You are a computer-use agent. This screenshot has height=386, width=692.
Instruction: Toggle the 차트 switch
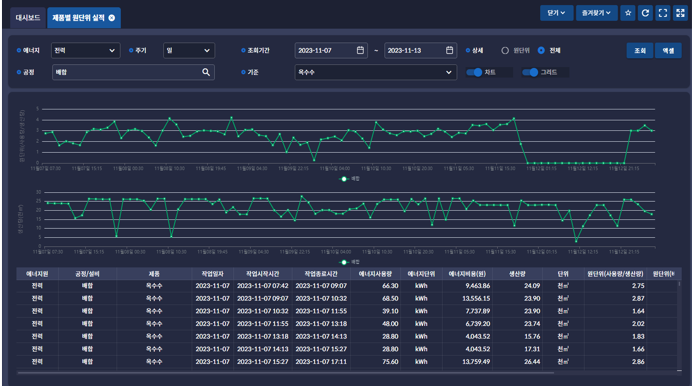(x=474, y=72)
